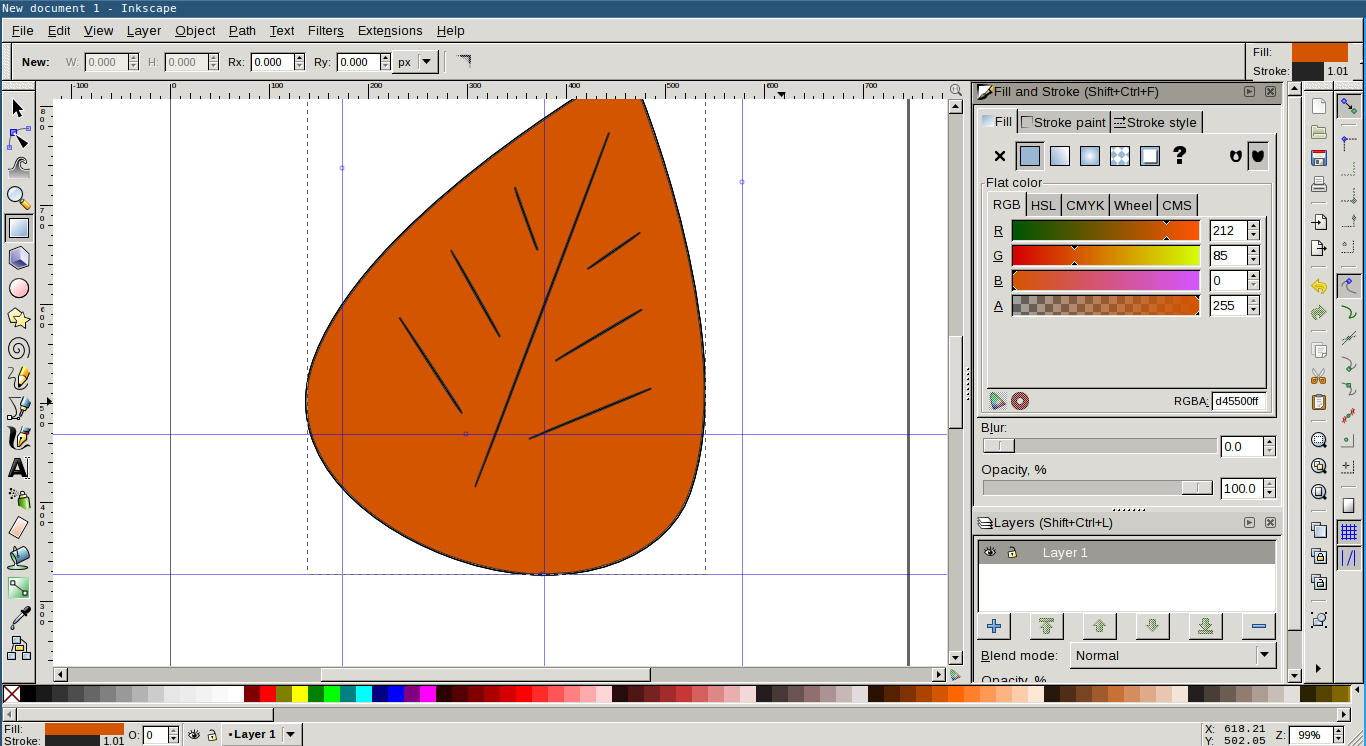
Task: Select the 3D Box tool
Action: 18,258
